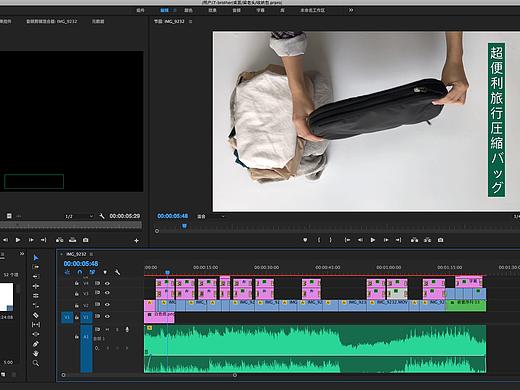Select the Rate Stretch tool
This screenshot has height=390, width=520.
[x=36, y=305]
